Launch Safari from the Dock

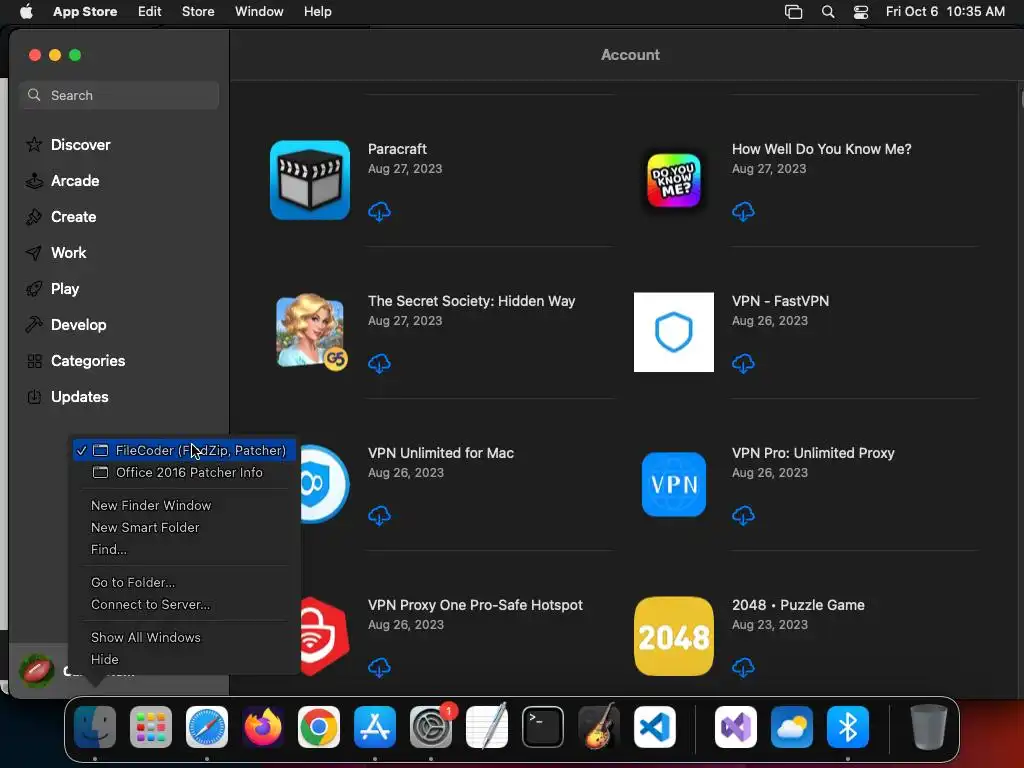point(207,727)
